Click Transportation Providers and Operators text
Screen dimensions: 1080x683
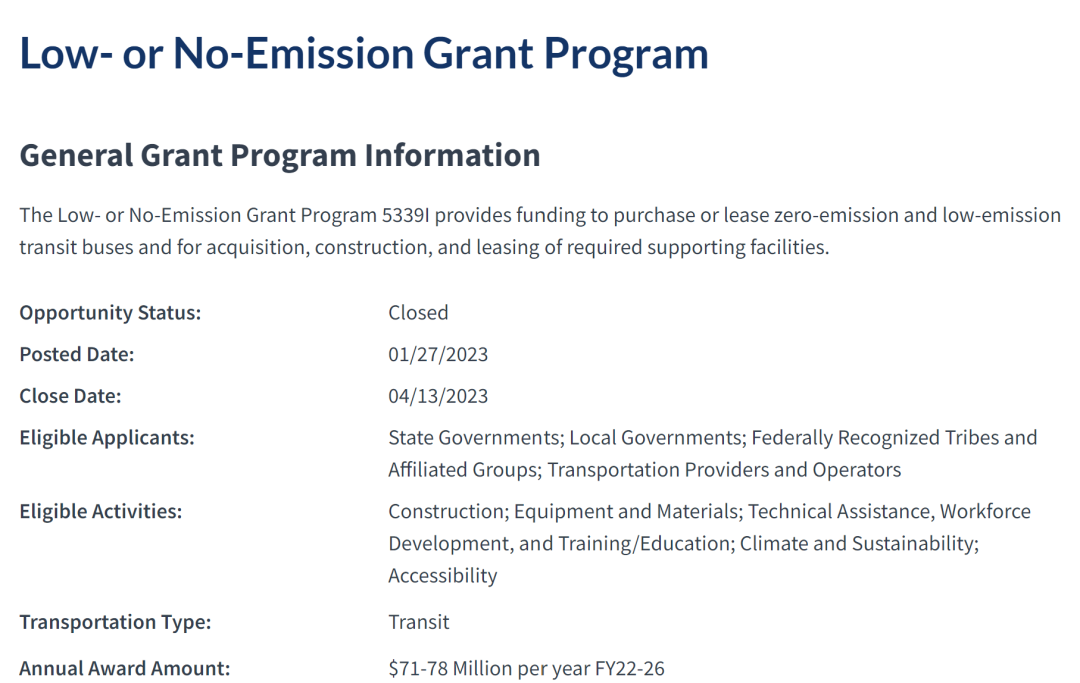point(724,470)
